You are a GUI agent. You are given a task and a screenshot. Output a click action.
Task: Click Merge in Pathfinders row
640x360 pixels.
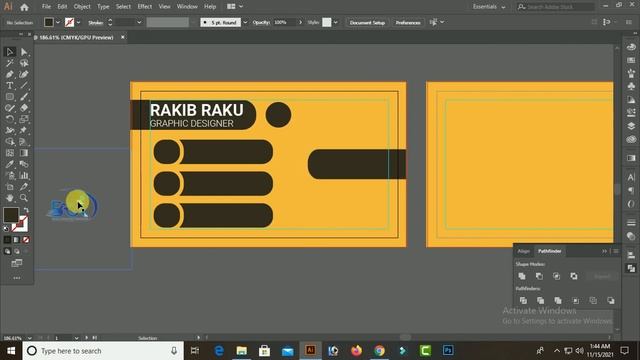(x=558, y=301)
